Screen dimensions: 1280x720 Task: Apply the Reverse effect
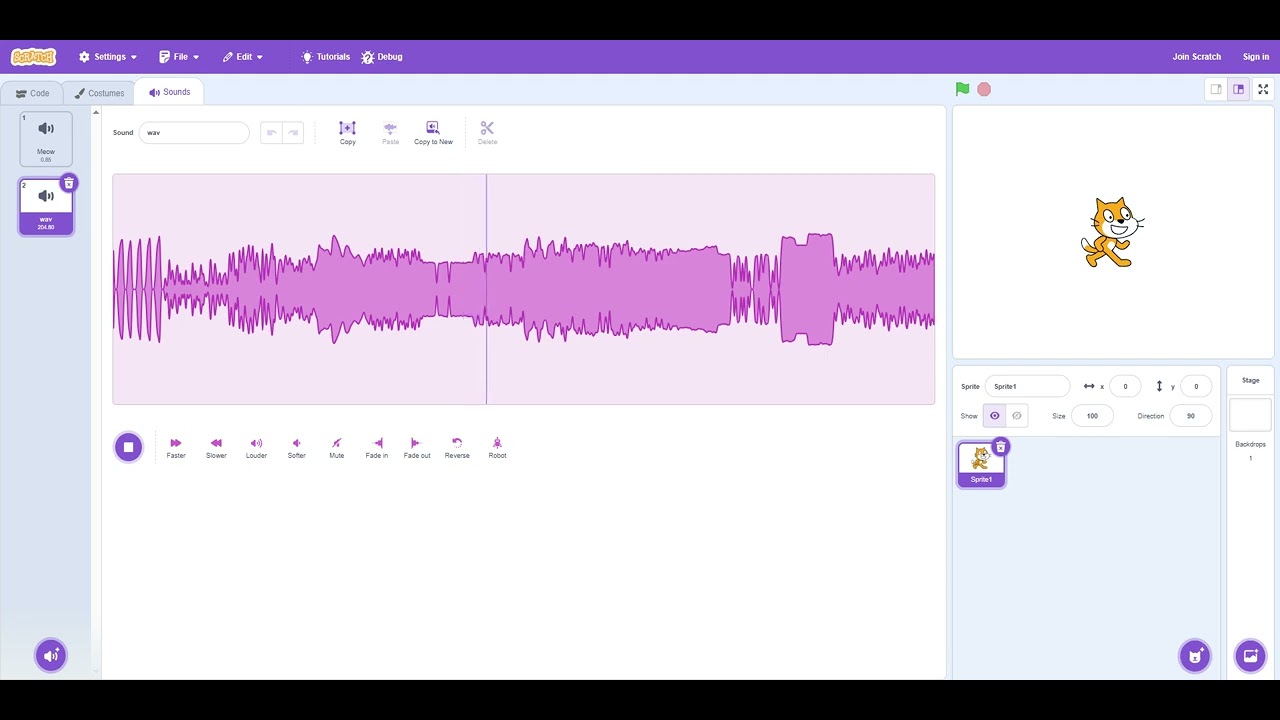457,447
